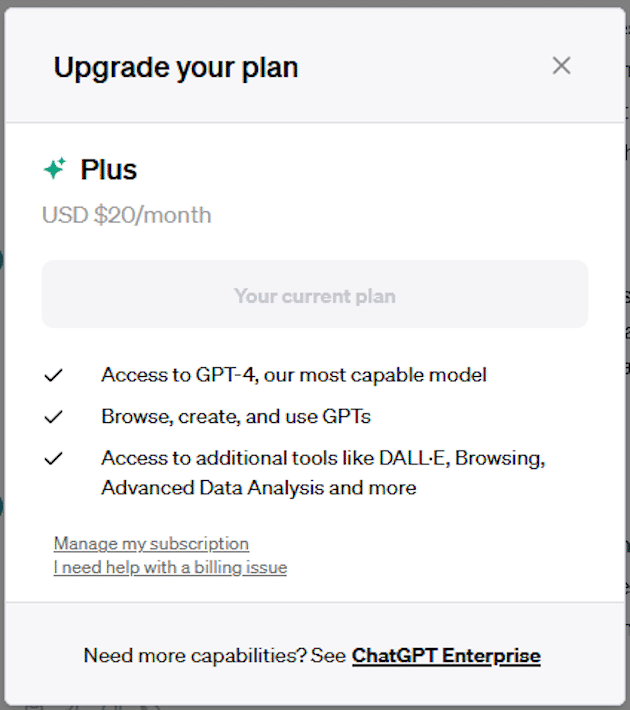Click the checkmark beside additional tools feature
Viewport: 630px width, 710px height.
[x=54, y=458]
